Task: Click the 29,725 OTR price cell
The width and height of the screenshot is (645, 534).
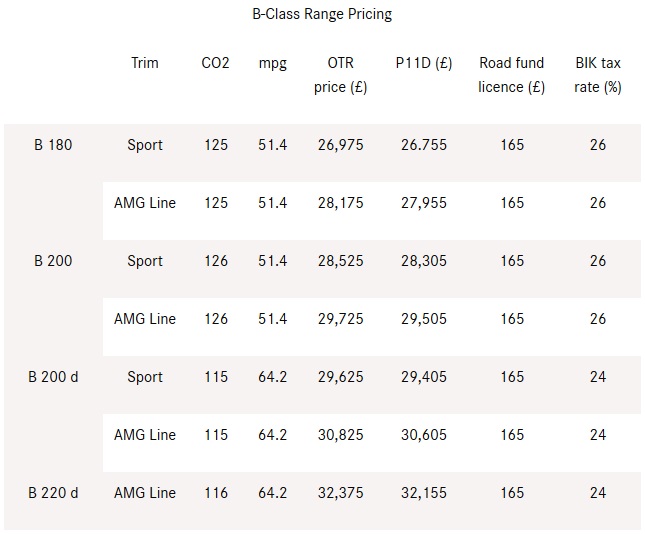Action: 341,319
